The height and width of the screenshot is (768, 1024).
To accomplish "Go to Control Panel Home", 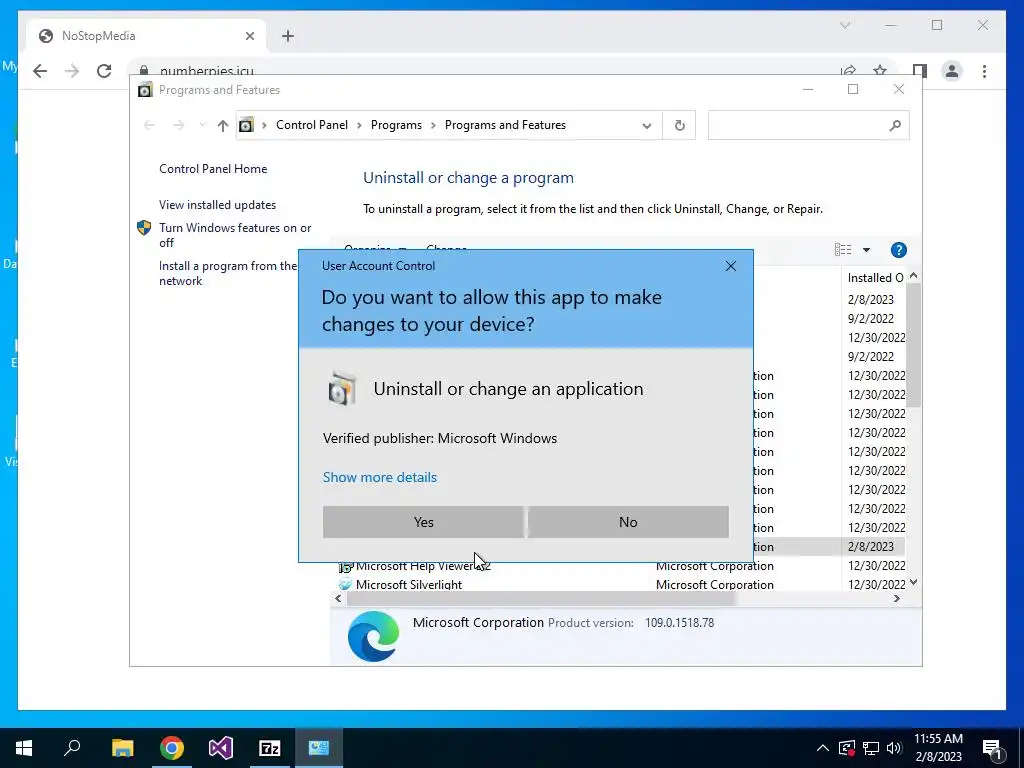I will (213, 169).
